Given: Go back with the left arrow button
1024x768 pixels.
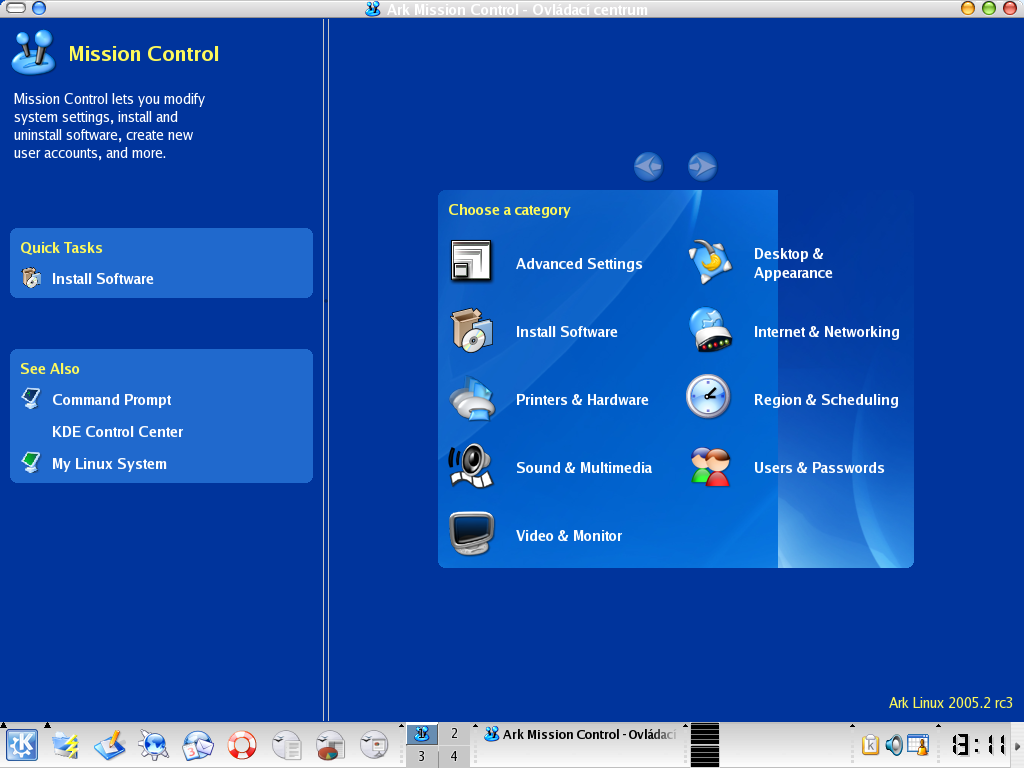Looking at the screenshot, I should (648, 167).
